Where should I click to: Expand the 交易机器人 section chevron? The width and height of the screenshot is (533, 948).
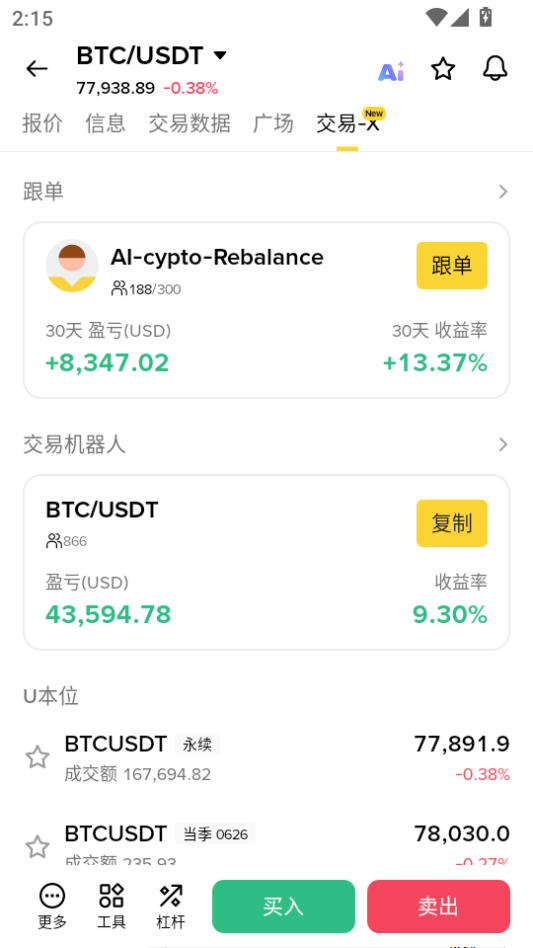coord(503,445)
